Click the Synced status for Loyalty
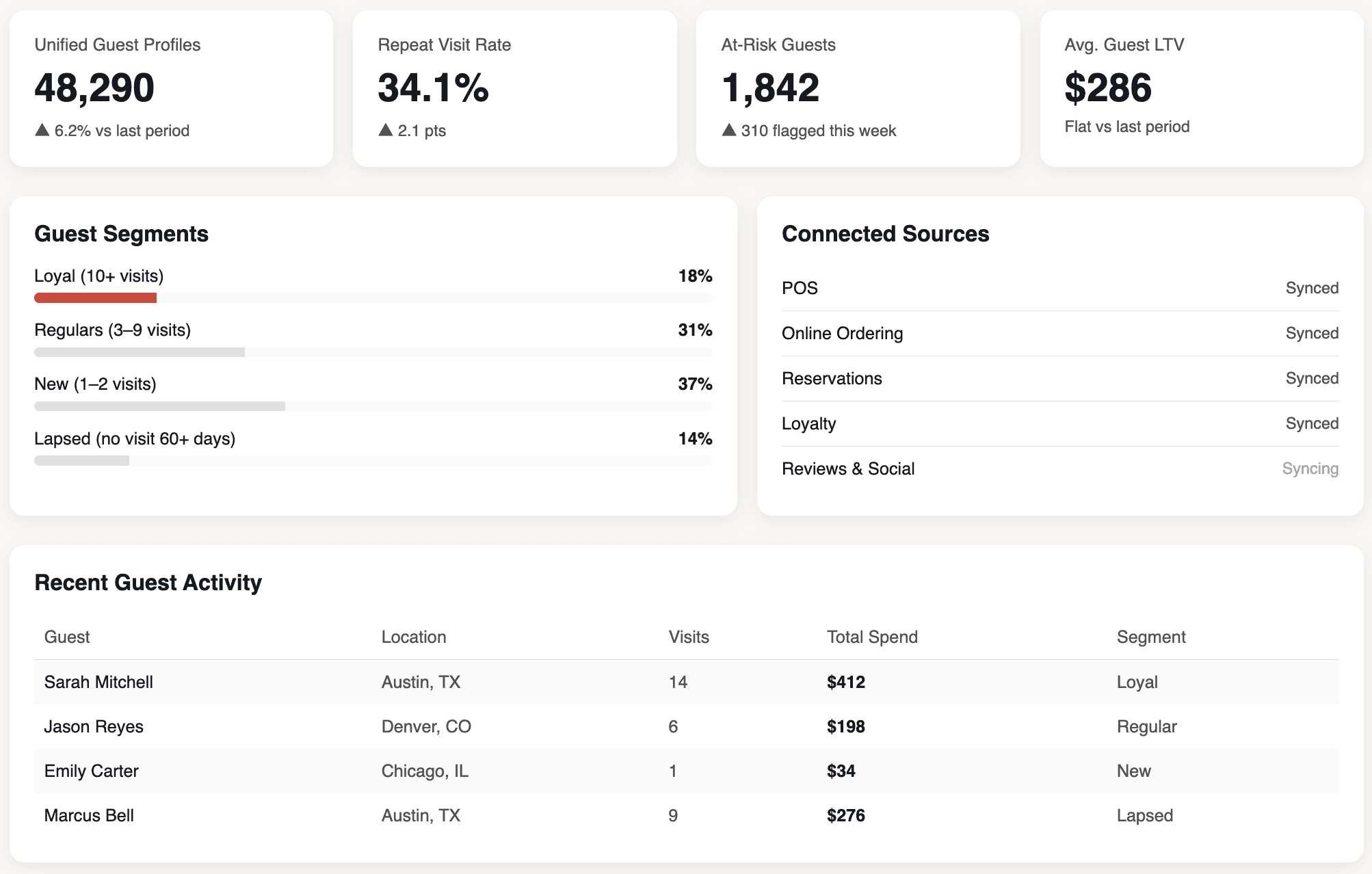 [x=1312, y=423]
